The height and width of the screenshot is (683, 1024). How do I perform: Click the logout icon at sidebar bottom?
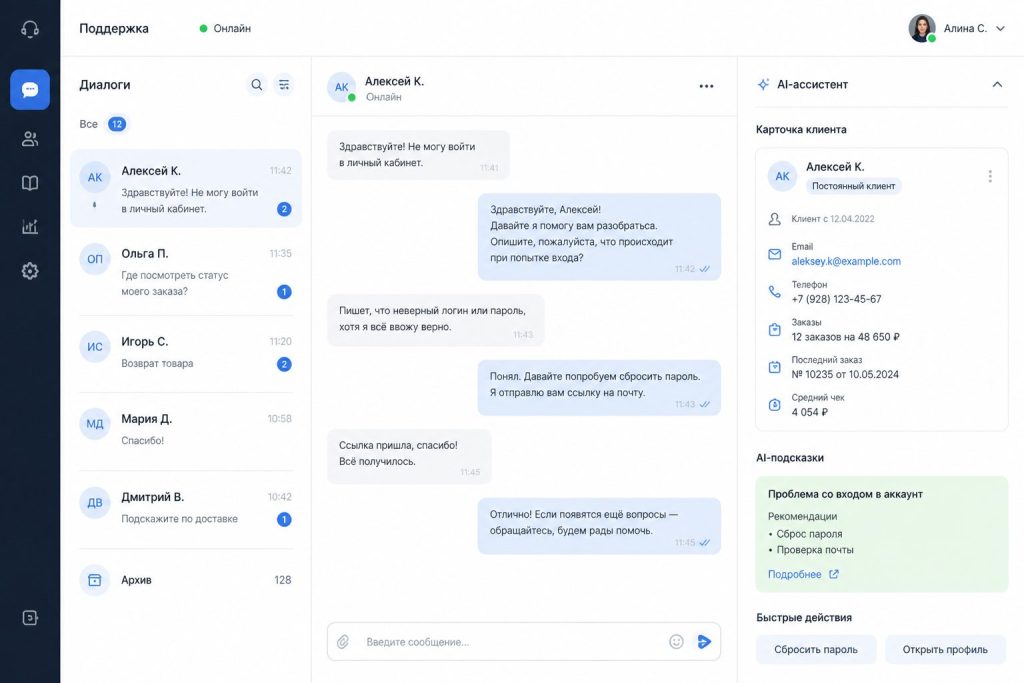pyautogui.click(x=30, y=618)
